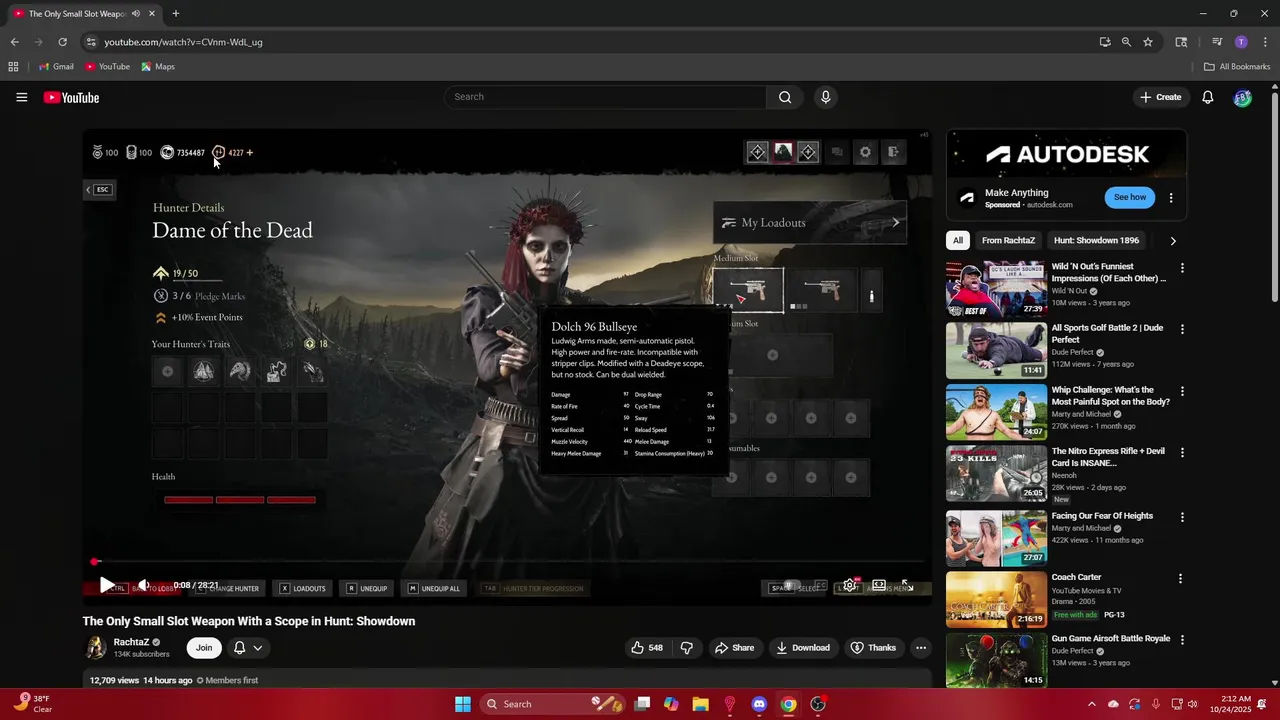Click the YouTube logo to go home
Screen dimensions: 1280x720
[x=71, y=97]
